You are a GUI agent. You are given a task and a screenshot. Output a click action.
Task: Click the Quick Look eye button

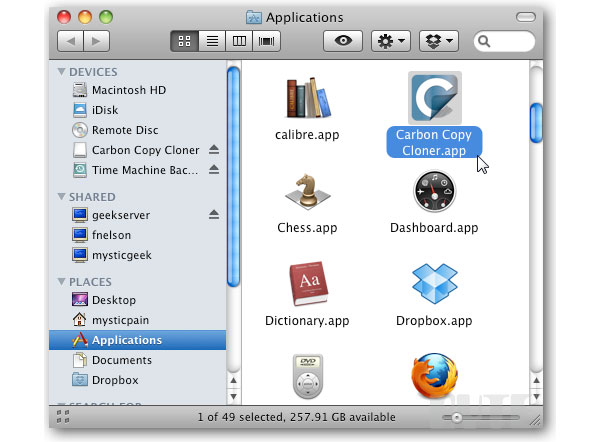[343, 41]
